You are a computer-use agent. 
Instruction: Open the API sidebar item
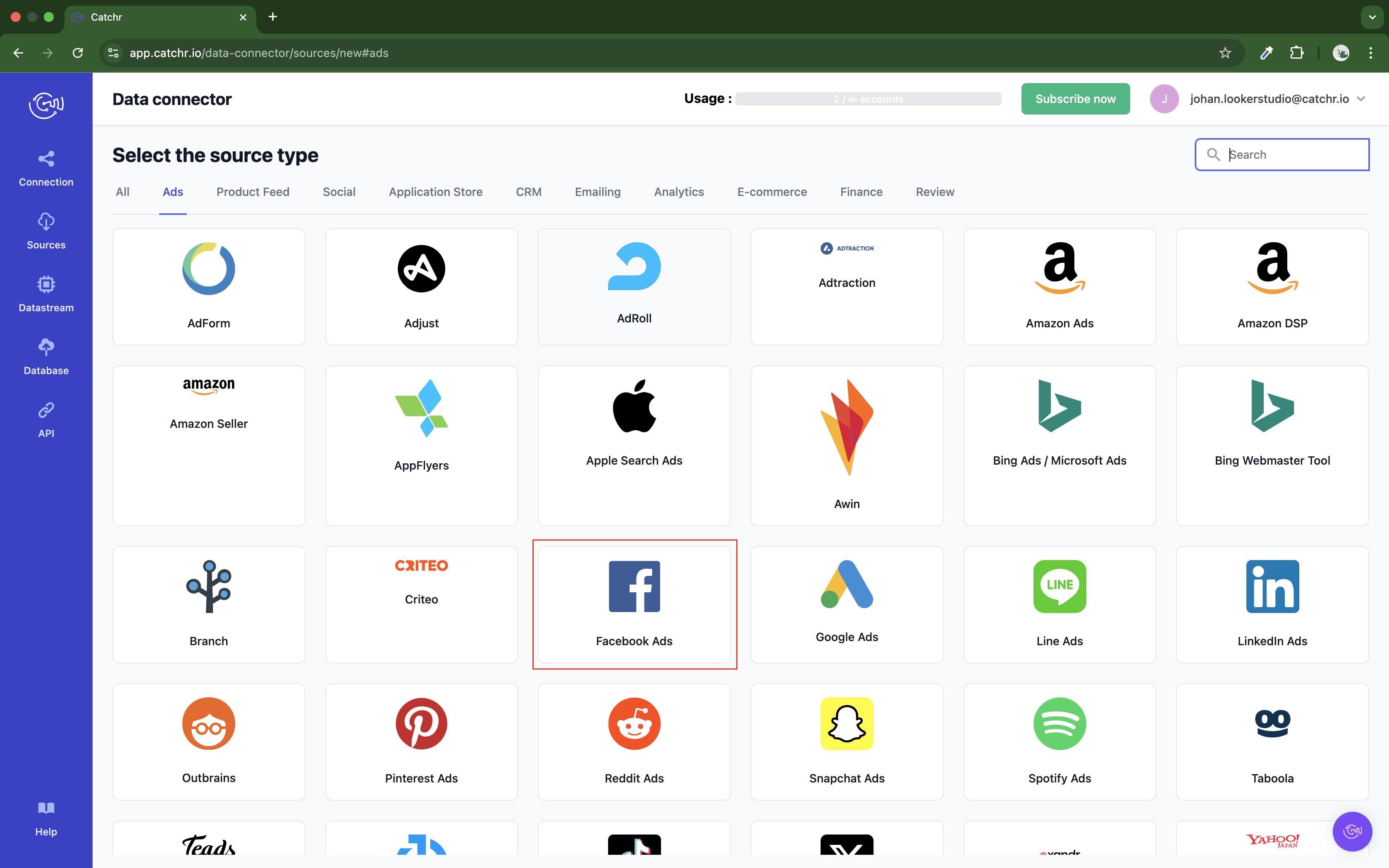tap(46, 420)
